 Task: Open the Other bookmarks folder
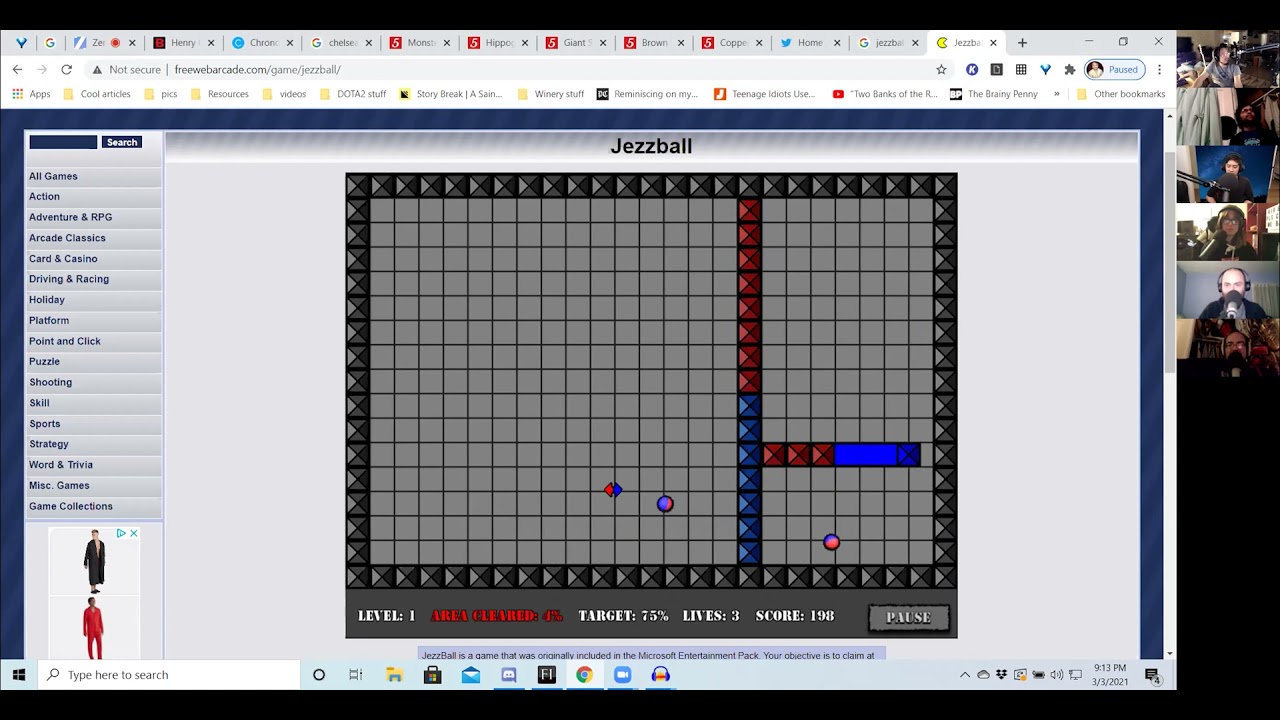pos(1120,94)
